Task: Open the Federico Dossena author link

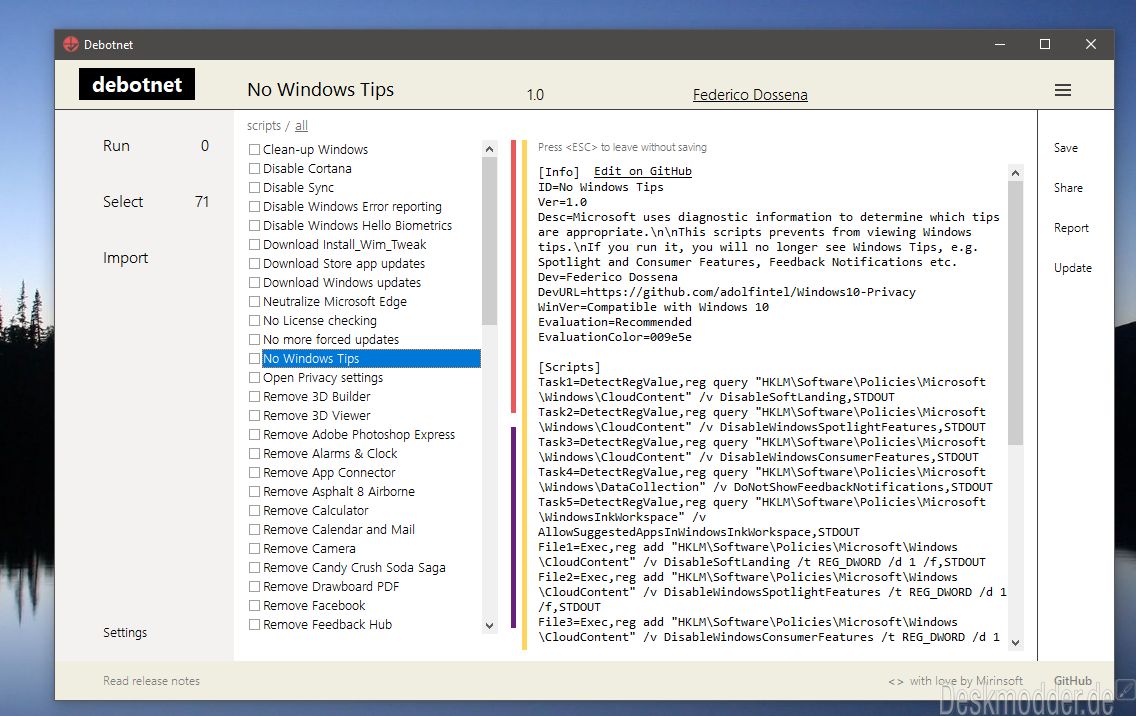Action: pyautogui.click(x=750, y=95)
